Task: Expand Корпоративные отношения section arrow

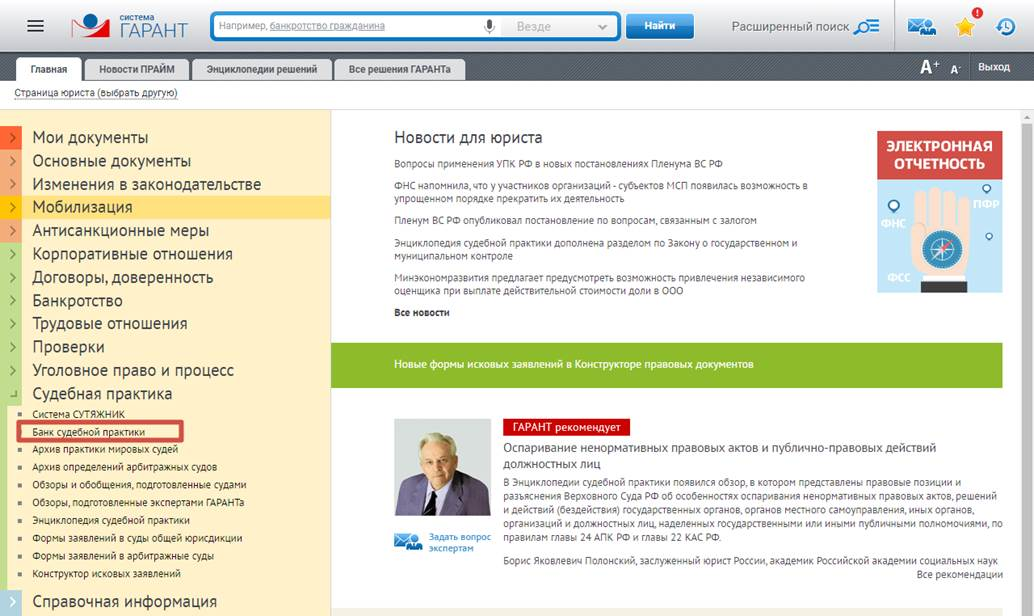Action: pos(11,254)
